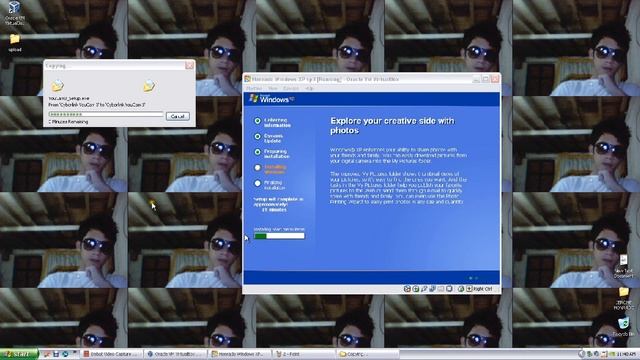Click the Installing Windows step indicator
The image size is (640, 360).
click(x=258, y=167)
